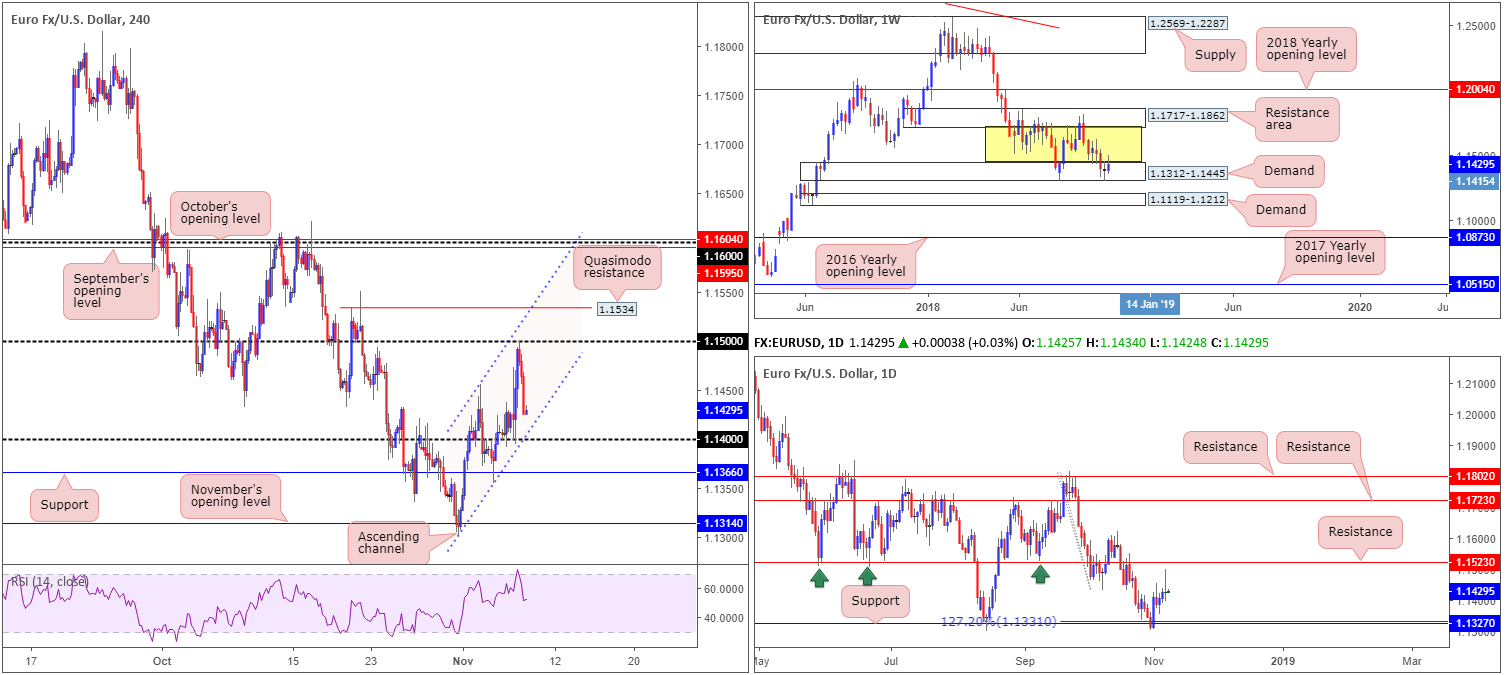Select the 1.1312-1.1445 demand zone label
The height and width of the screenshot is (675, 1506).
(1186, 172)
